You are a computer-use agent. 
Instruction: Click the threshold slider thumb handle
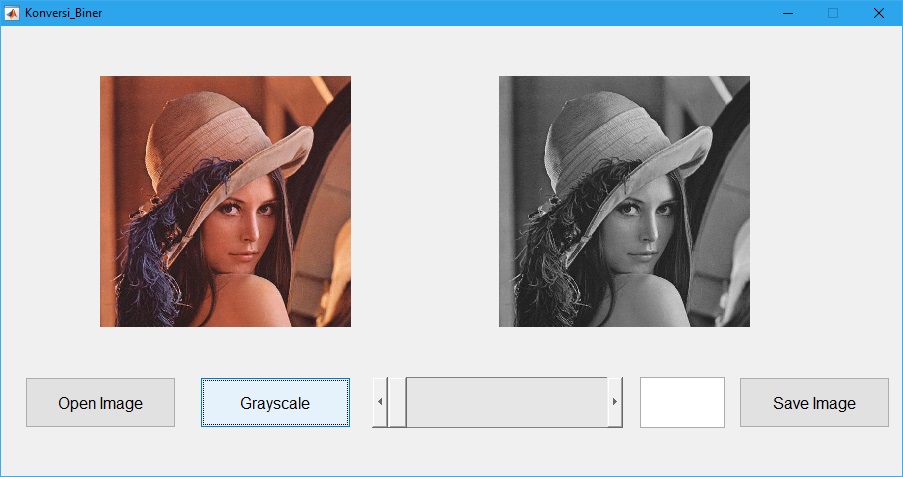click(x=396, y=402)
